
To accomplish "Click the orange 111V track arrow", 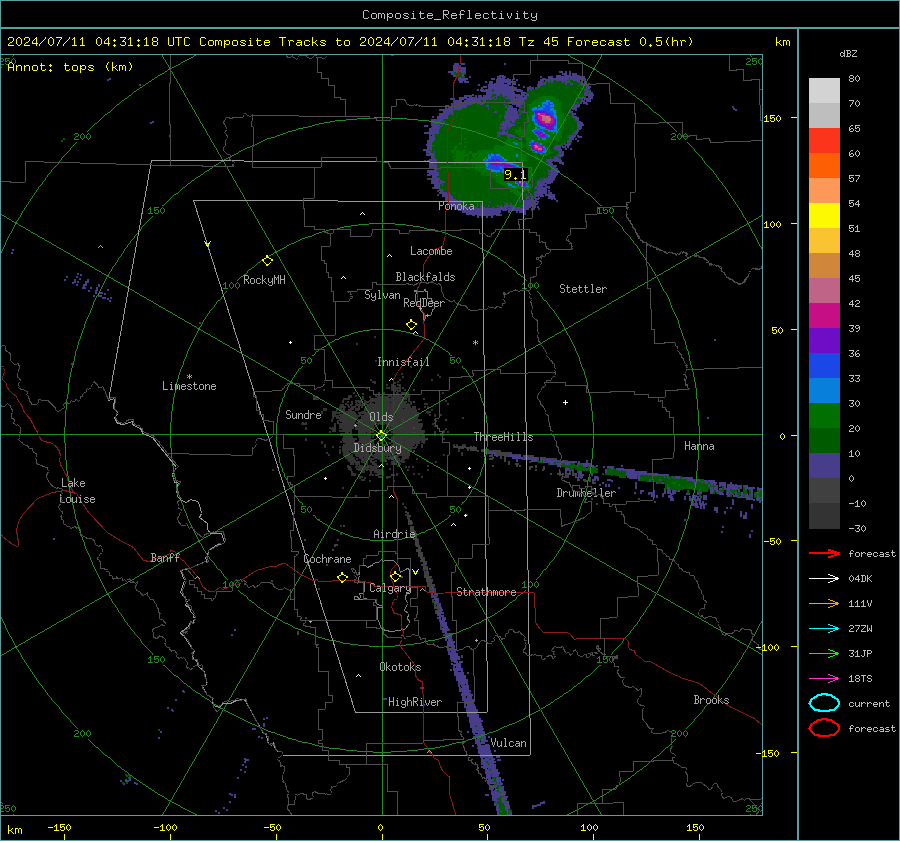I will 824,603.
